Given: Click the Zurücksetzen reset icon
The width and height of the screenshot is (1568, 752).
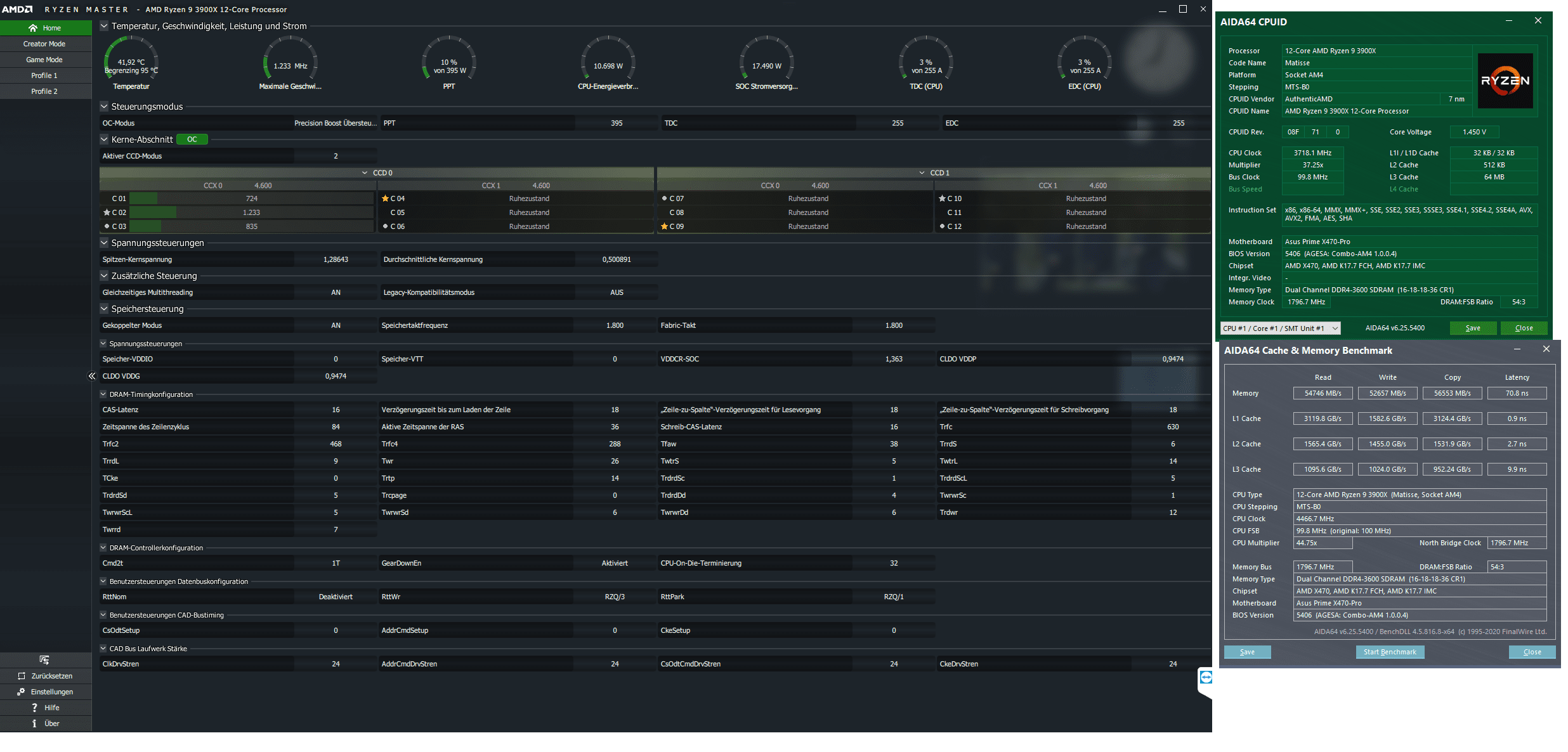Looking at the screenshot, I should [x=22, y=676].
